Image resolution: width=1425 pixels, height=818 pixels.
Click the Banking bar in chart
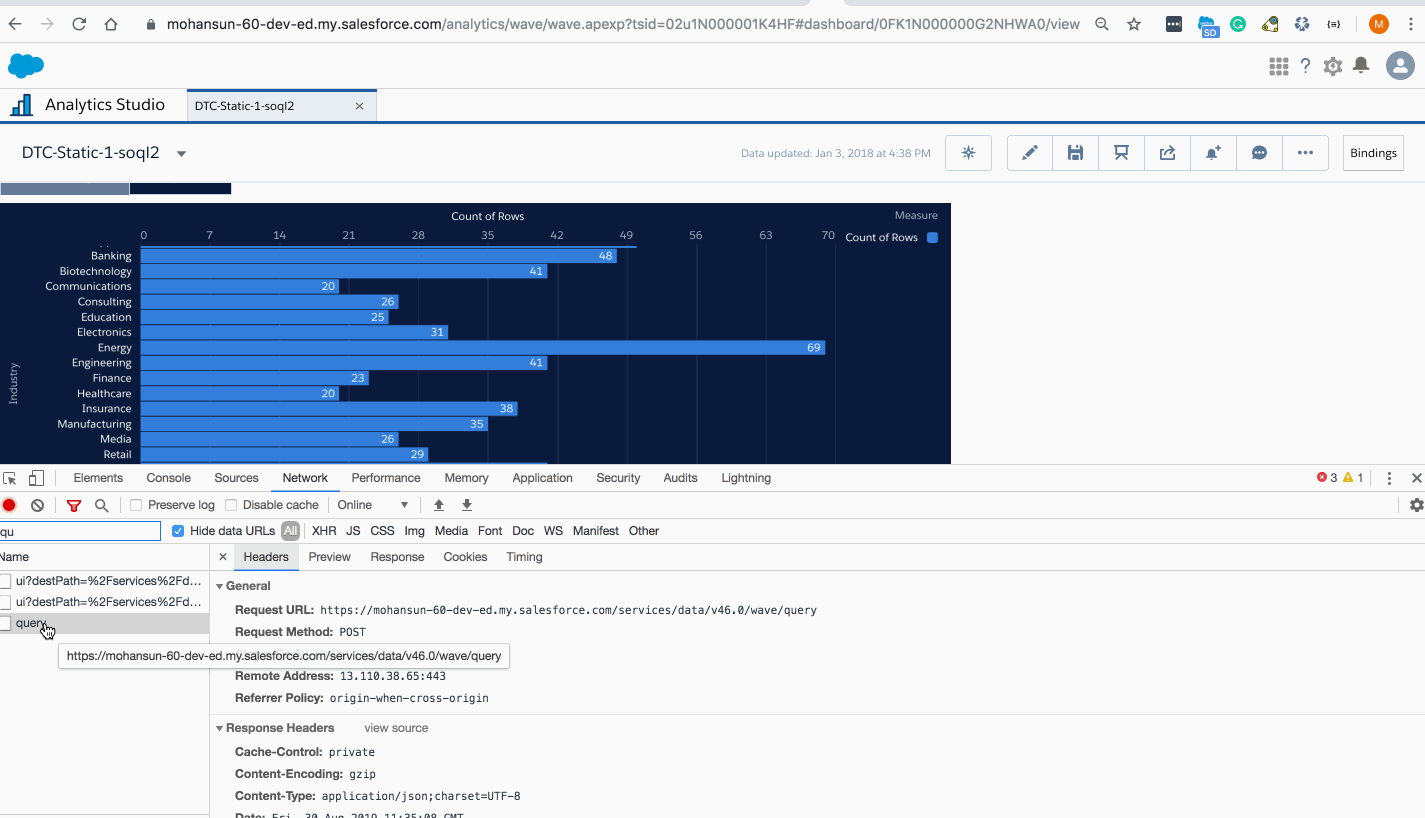point(378,256)
